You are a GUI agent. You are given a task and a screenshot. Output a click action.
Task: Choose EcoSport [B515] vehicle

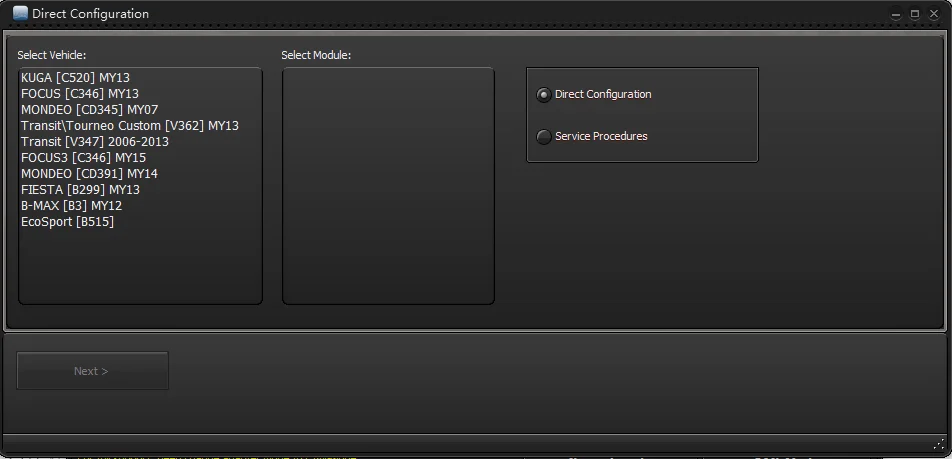point(67,222)
